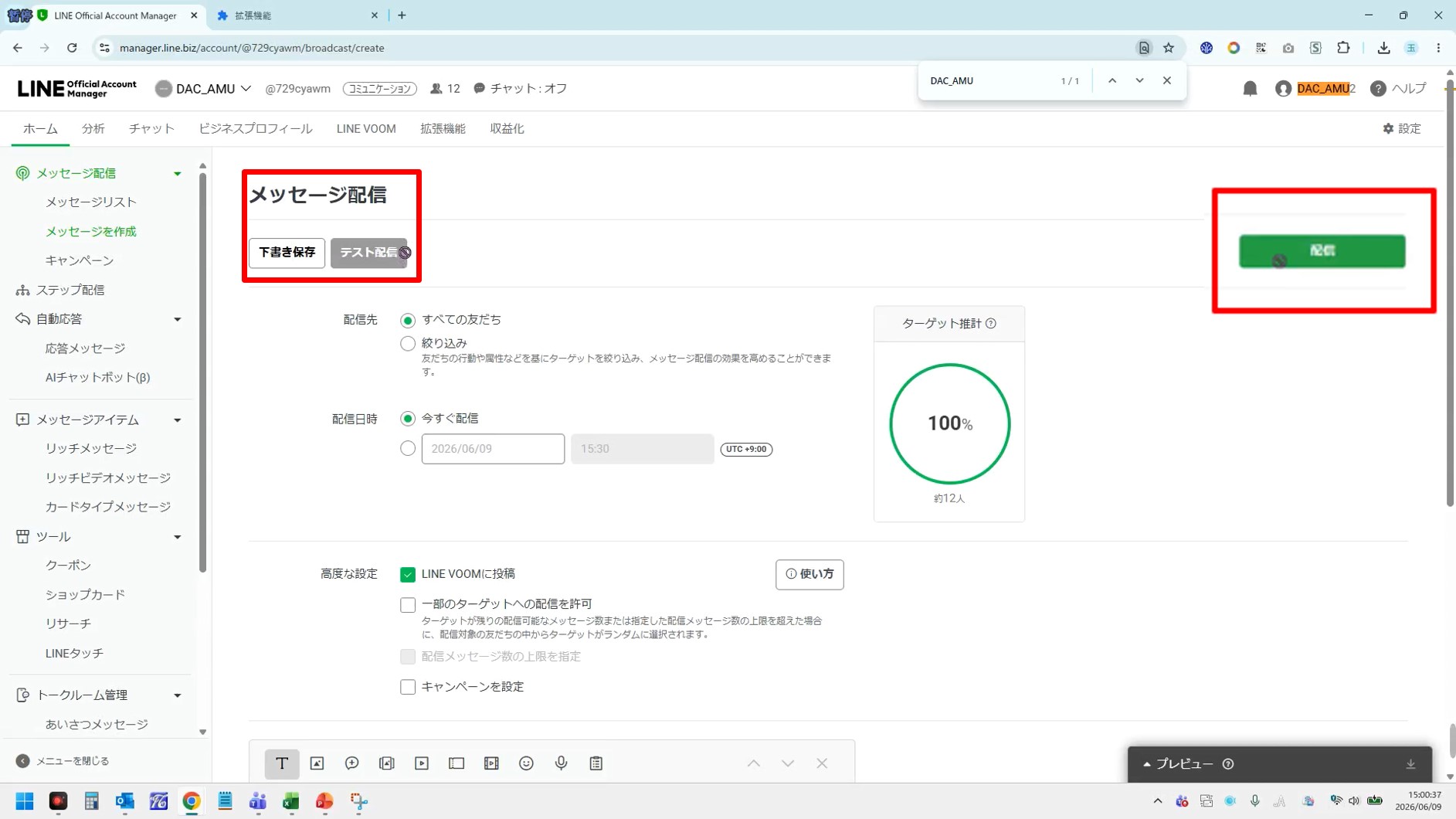Uncheck LINE VOOMに投稿 checkbox

pos(408,575)
